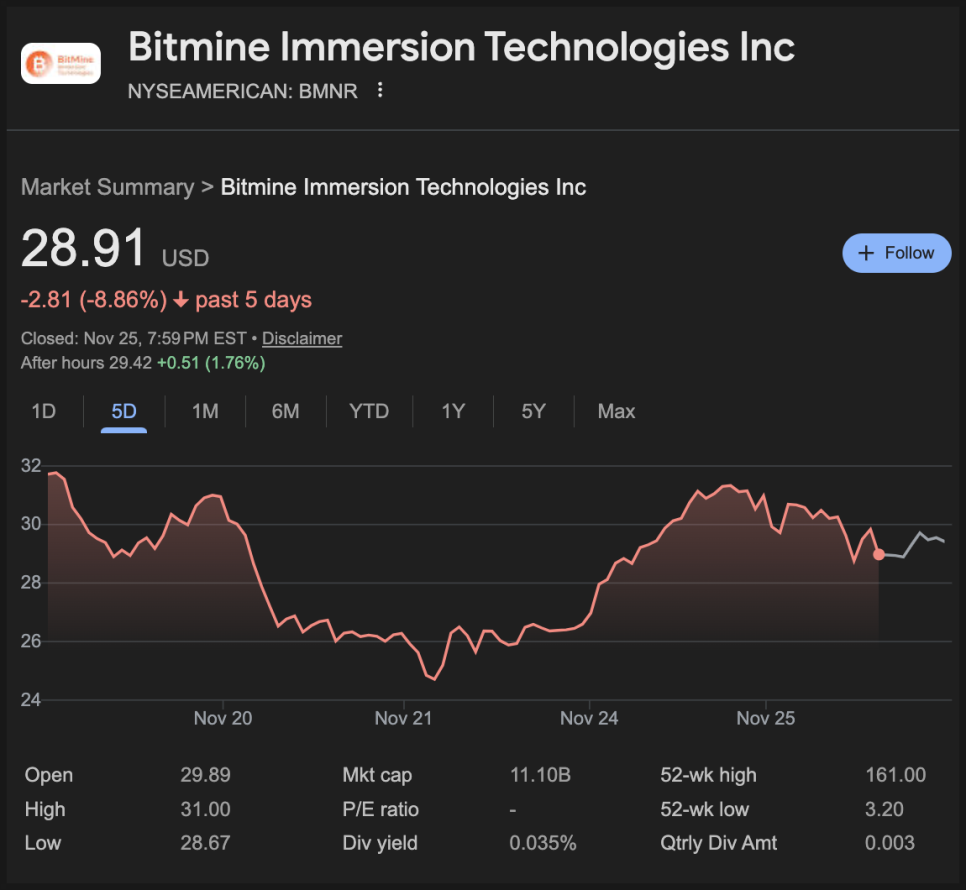Click the red closing price dot on chart
966x890 pixels.
coord(878,554)
